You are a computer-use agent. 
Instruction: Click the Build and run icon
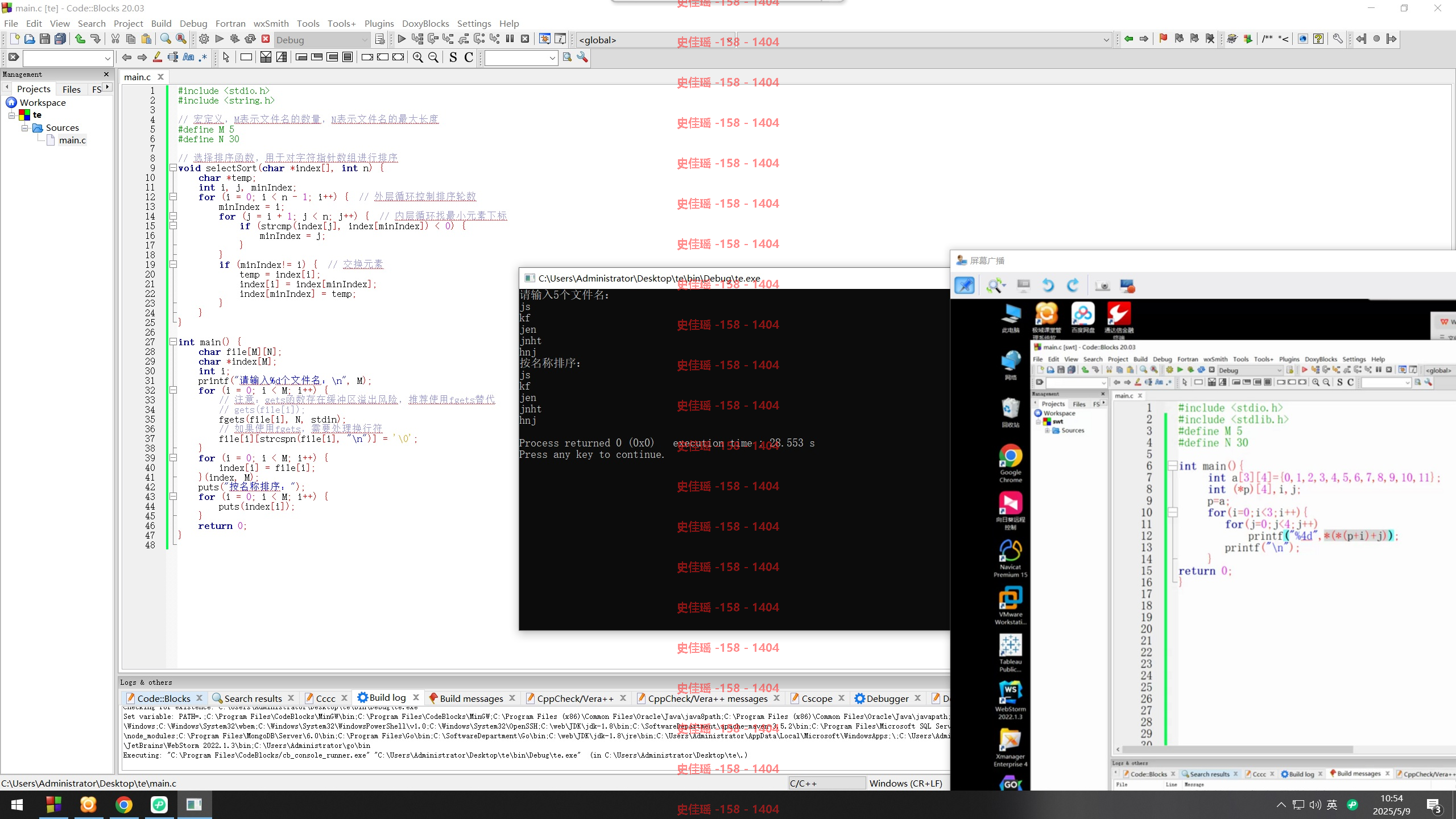[234, 39]
